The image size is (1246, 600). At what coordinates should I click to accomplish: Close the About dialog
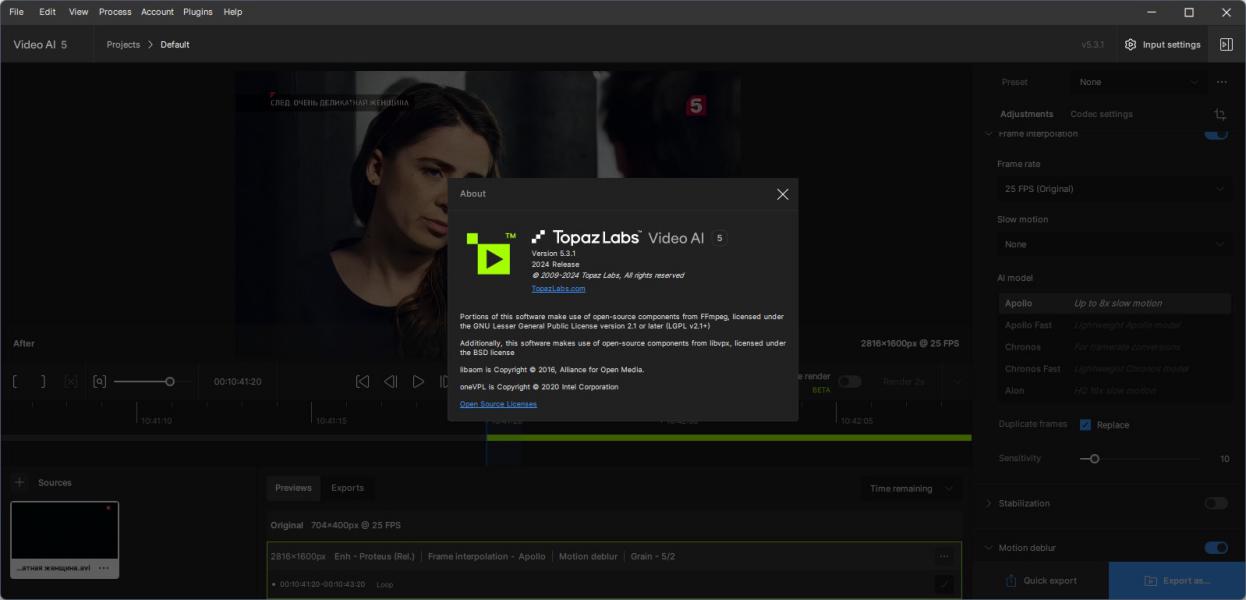[782, 194]
